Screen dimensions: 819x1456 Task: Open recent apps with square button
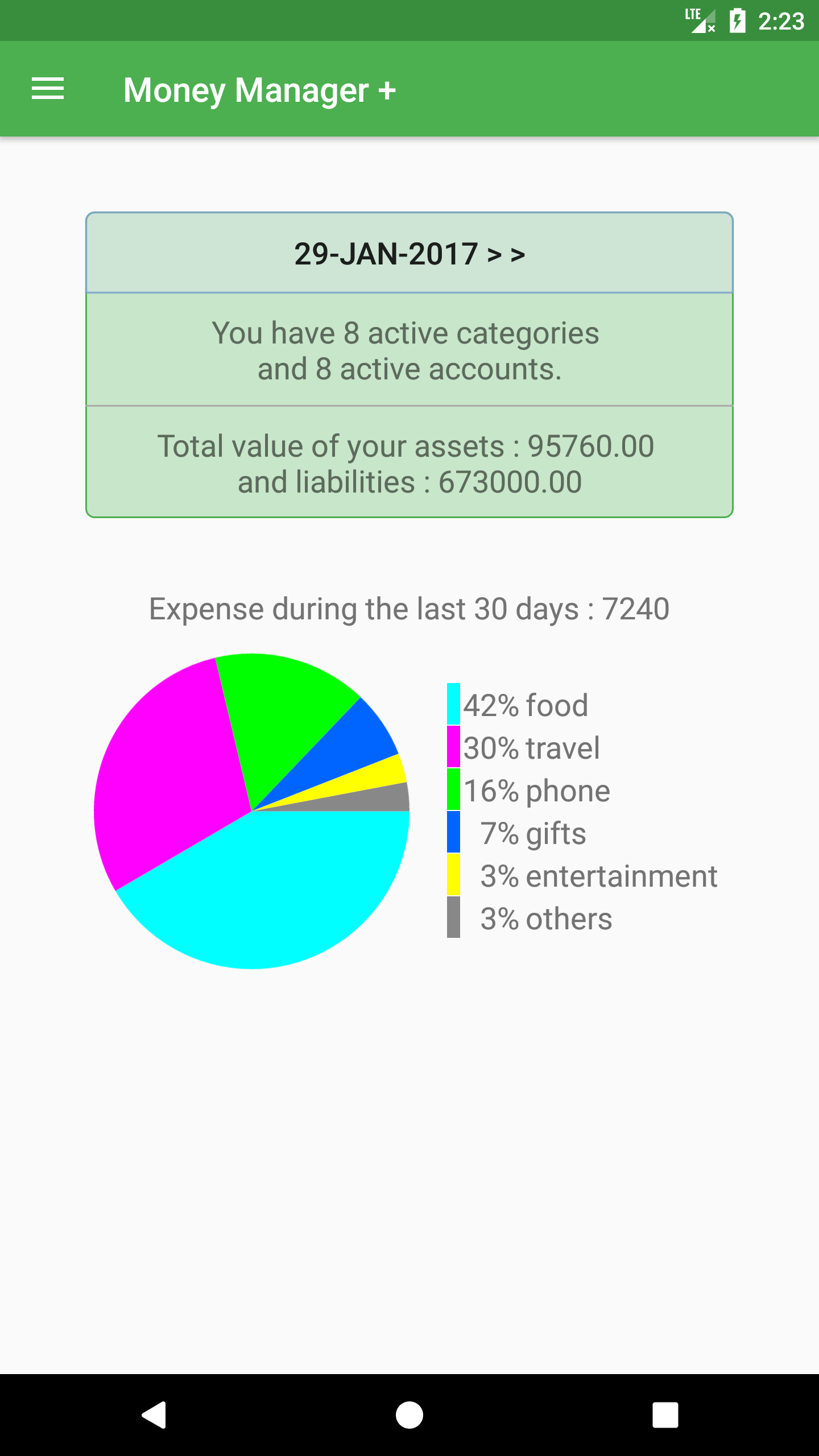tap(665, 1414)
